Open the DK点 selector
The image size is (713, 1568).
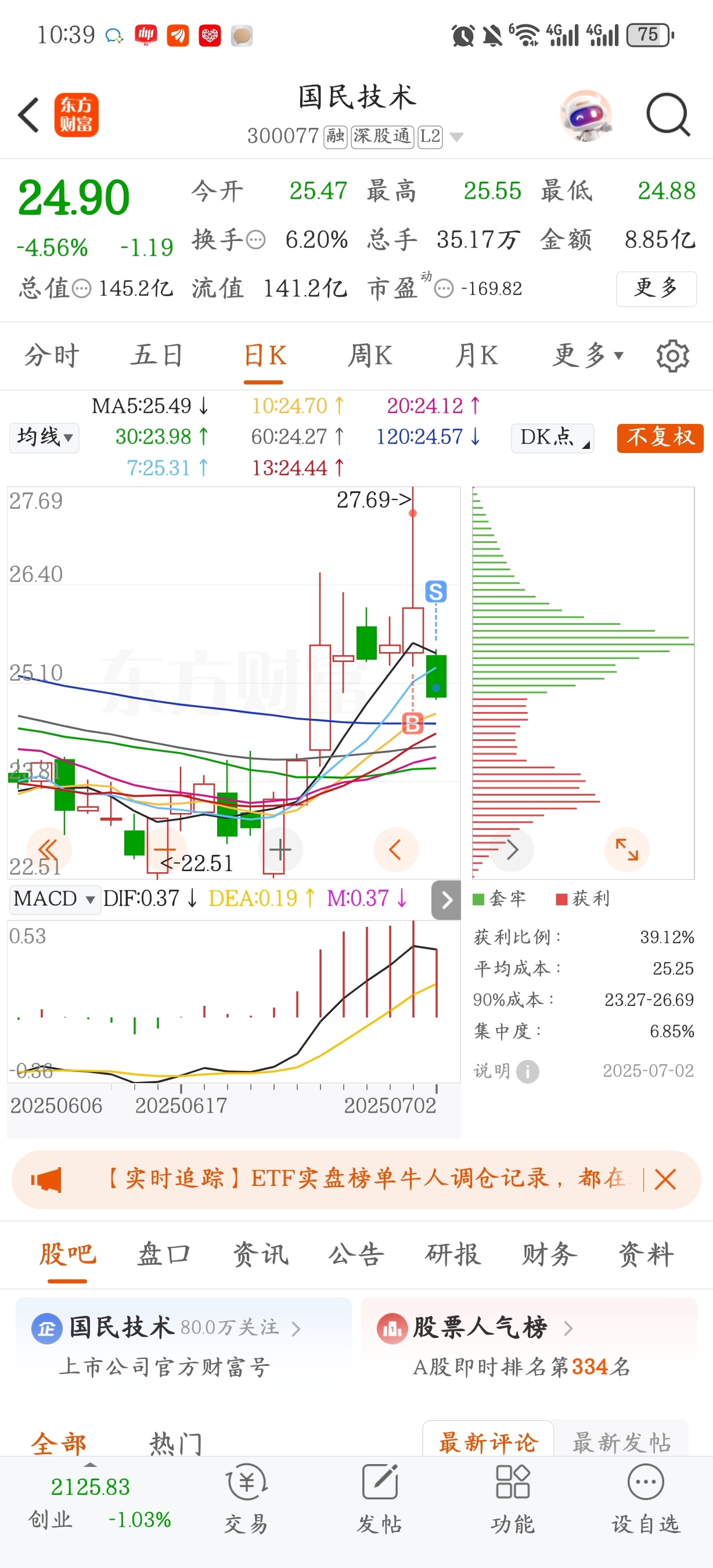[552, 437]
